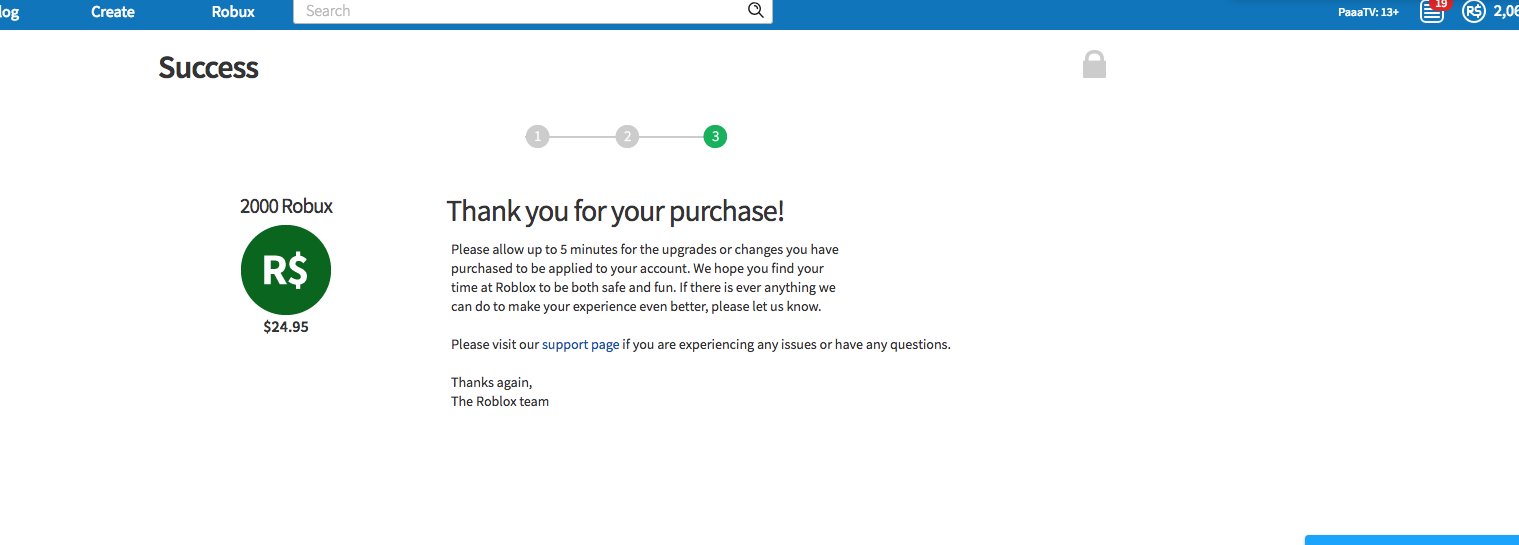
Task: Open the Create menu item
Action: [113, 12]
